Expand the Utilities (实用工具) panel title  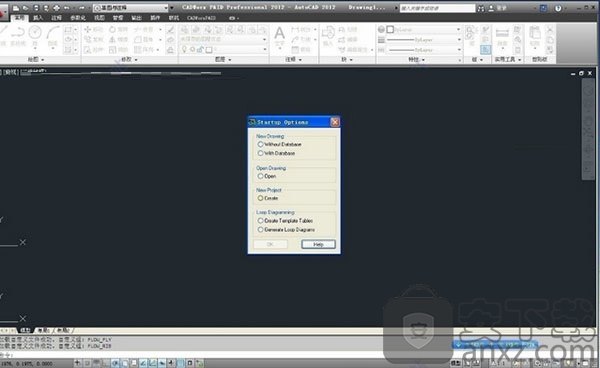tap(507, 59)
